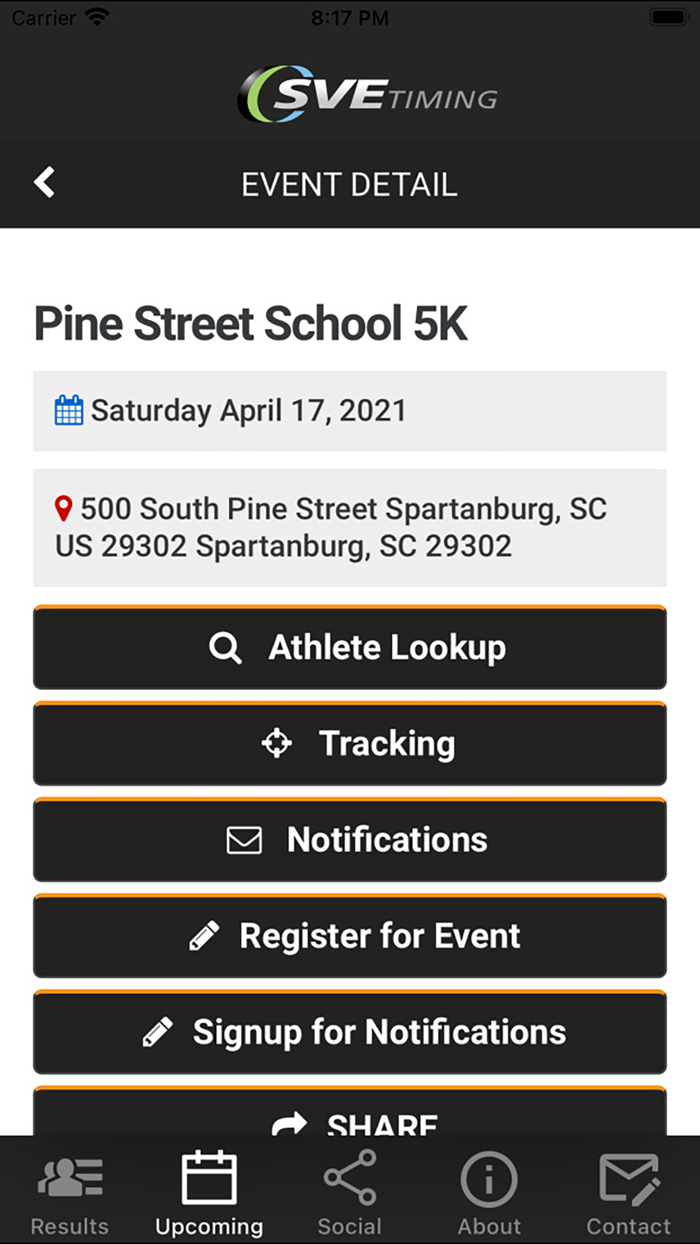
Task: Open the Contact tab
Action: (628, 1193)
